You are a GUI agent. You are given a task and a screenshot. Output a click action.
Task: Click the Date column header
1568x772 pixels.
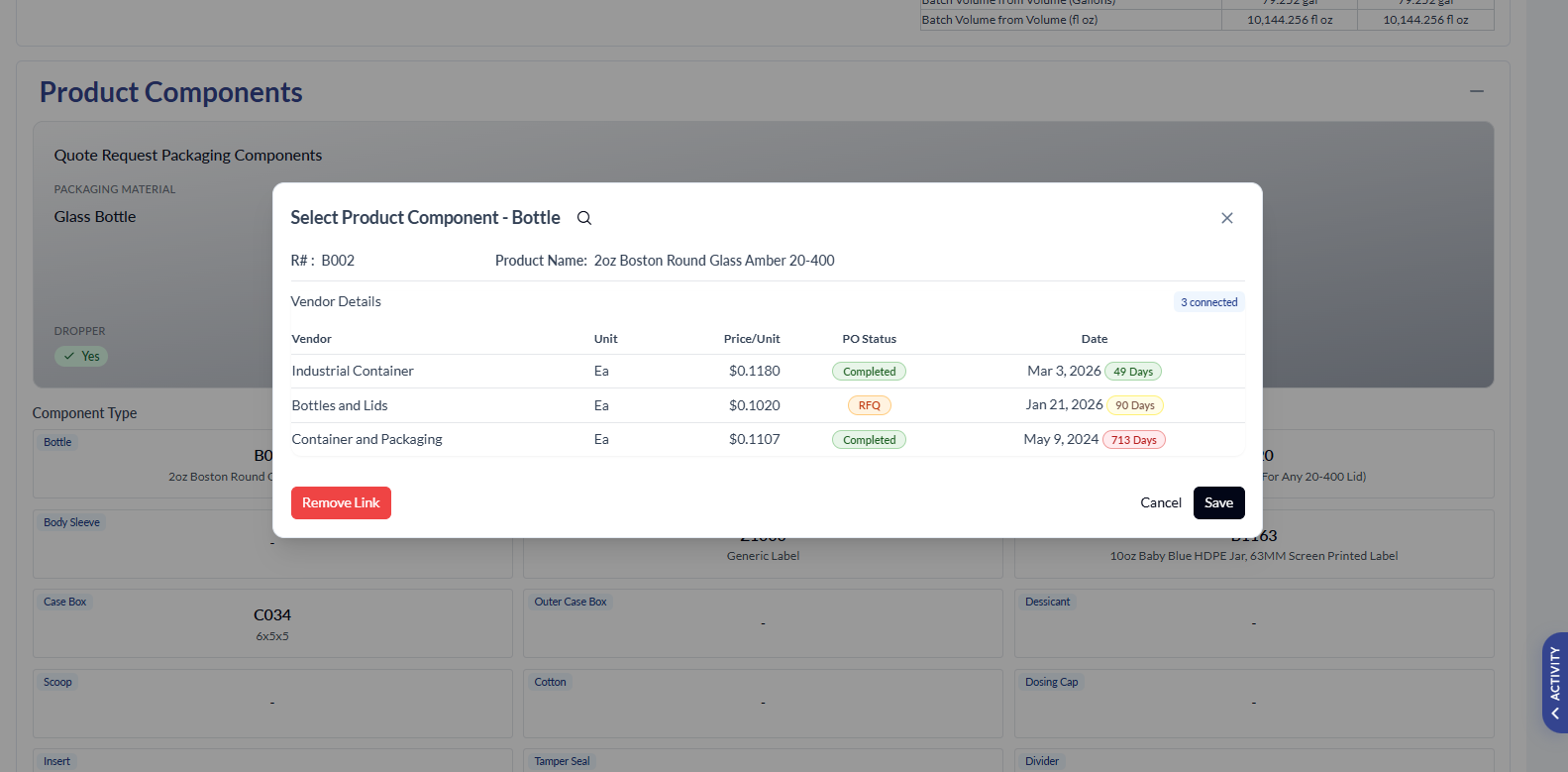[1095, 339]
